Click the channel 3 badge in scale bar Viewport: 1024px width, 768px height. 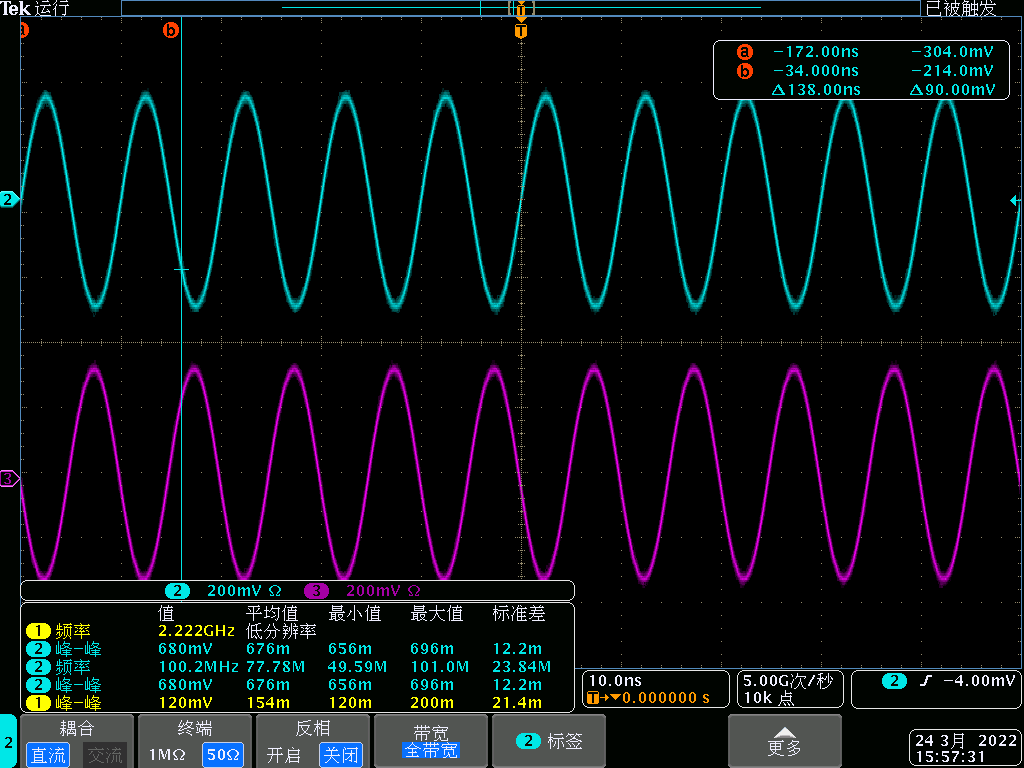point(316,591)
